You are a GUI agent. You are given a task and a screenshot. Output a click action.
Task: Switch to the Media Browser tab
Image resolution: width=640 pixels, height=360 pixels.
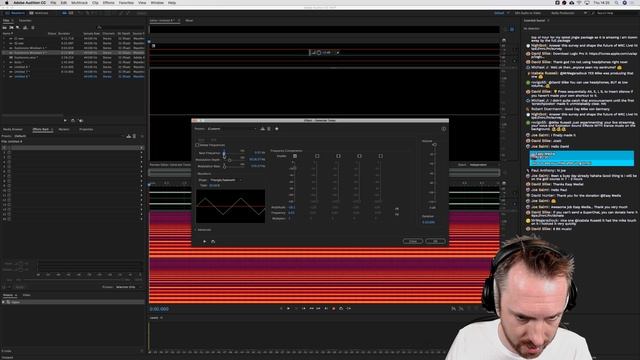pos(13,129)
